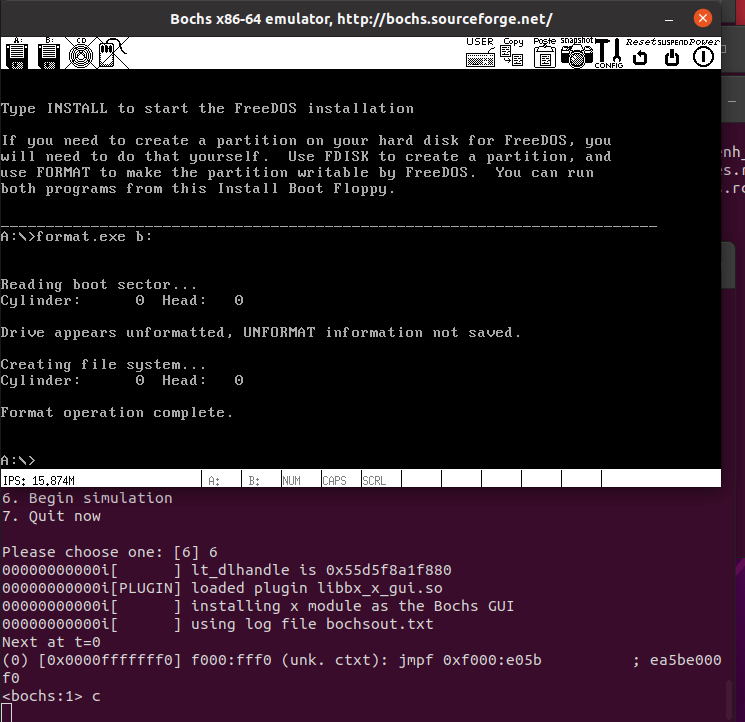This screenshot has height=722, width=745.
Task: Click 'Format operation complete.' text
Action: (x=117, y=412)
